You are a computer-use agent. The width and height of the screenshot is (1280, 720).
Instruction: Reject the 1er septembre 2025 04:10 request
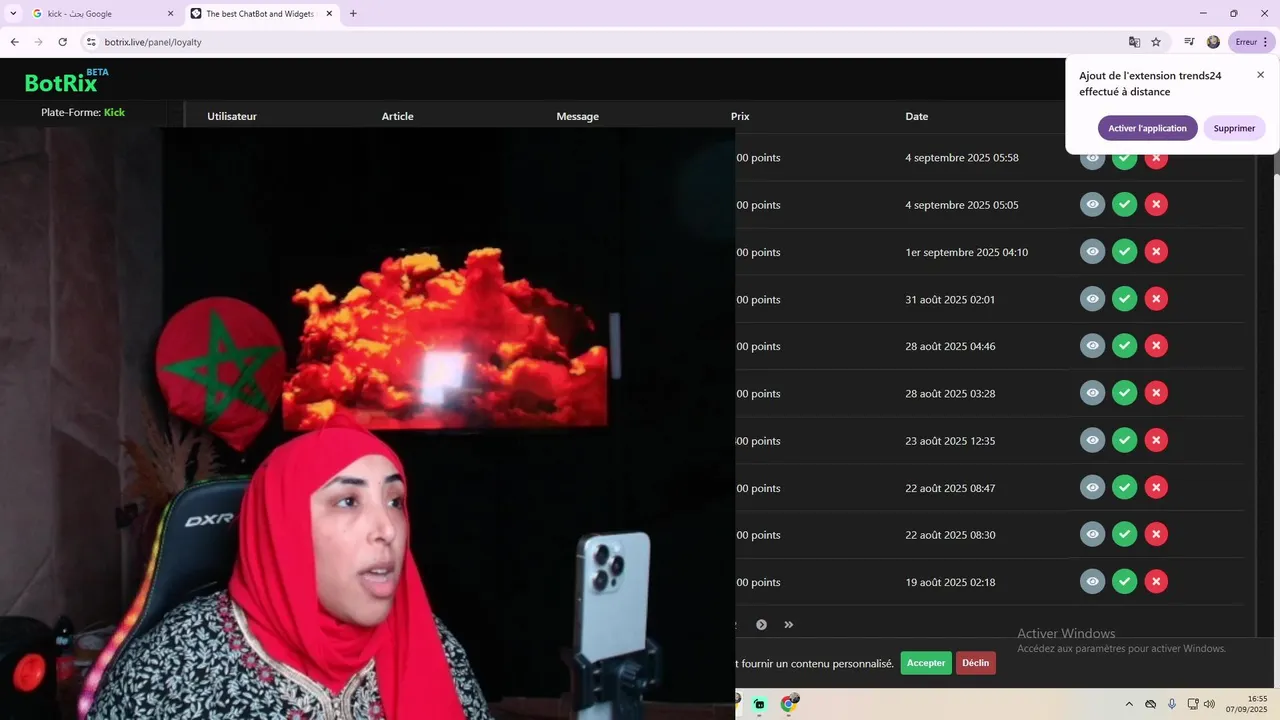click(x=1156, y=251)
